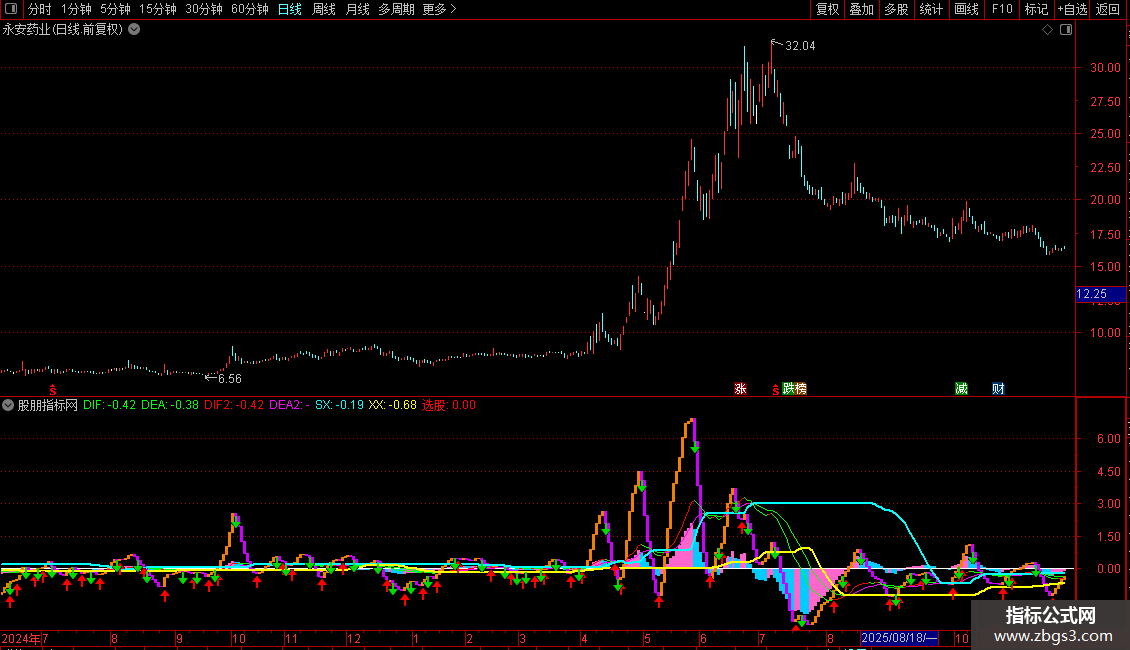The image size is (1130, 650).
Task: Open the 画线 drawing tools
Action: (x=966, y=9)
